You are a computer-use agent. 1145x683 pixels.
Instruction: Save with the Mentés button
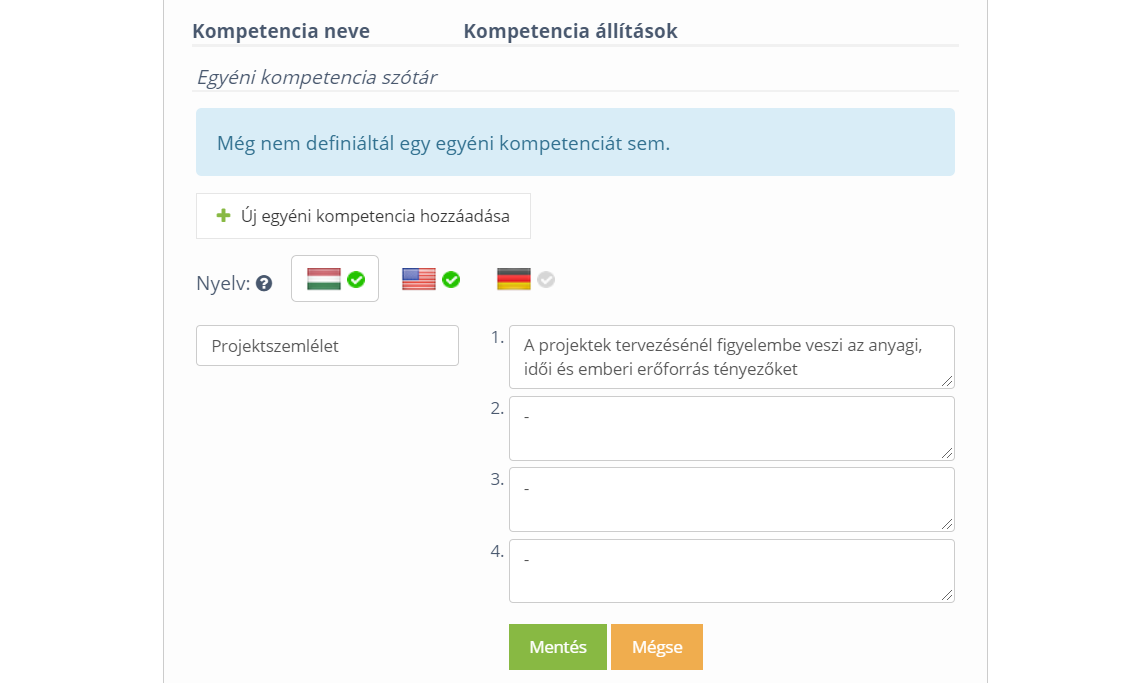(558, 647)
